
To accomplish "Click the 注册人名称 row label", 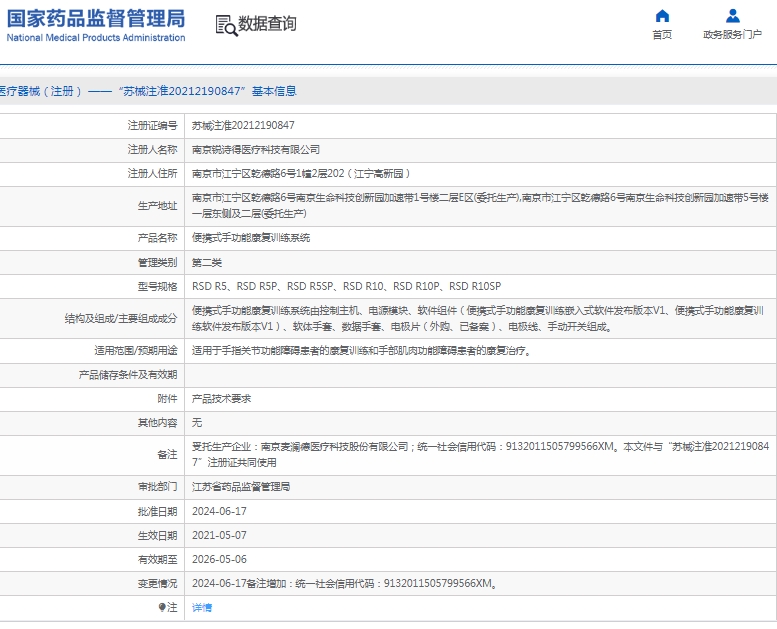I will [x=152, y=150].
